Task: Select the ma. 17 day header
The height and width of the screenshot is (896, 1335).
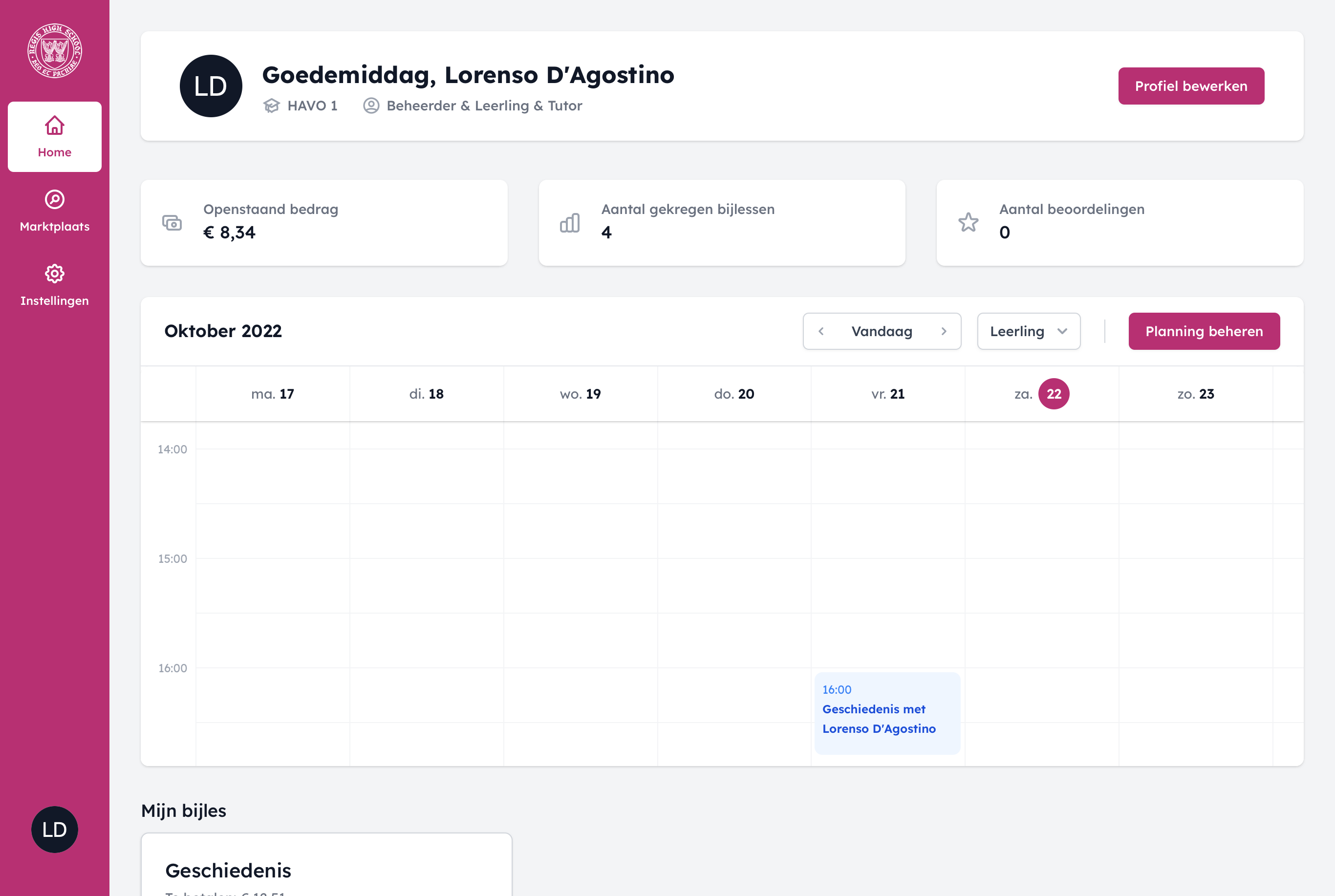Action: point(273,394)
